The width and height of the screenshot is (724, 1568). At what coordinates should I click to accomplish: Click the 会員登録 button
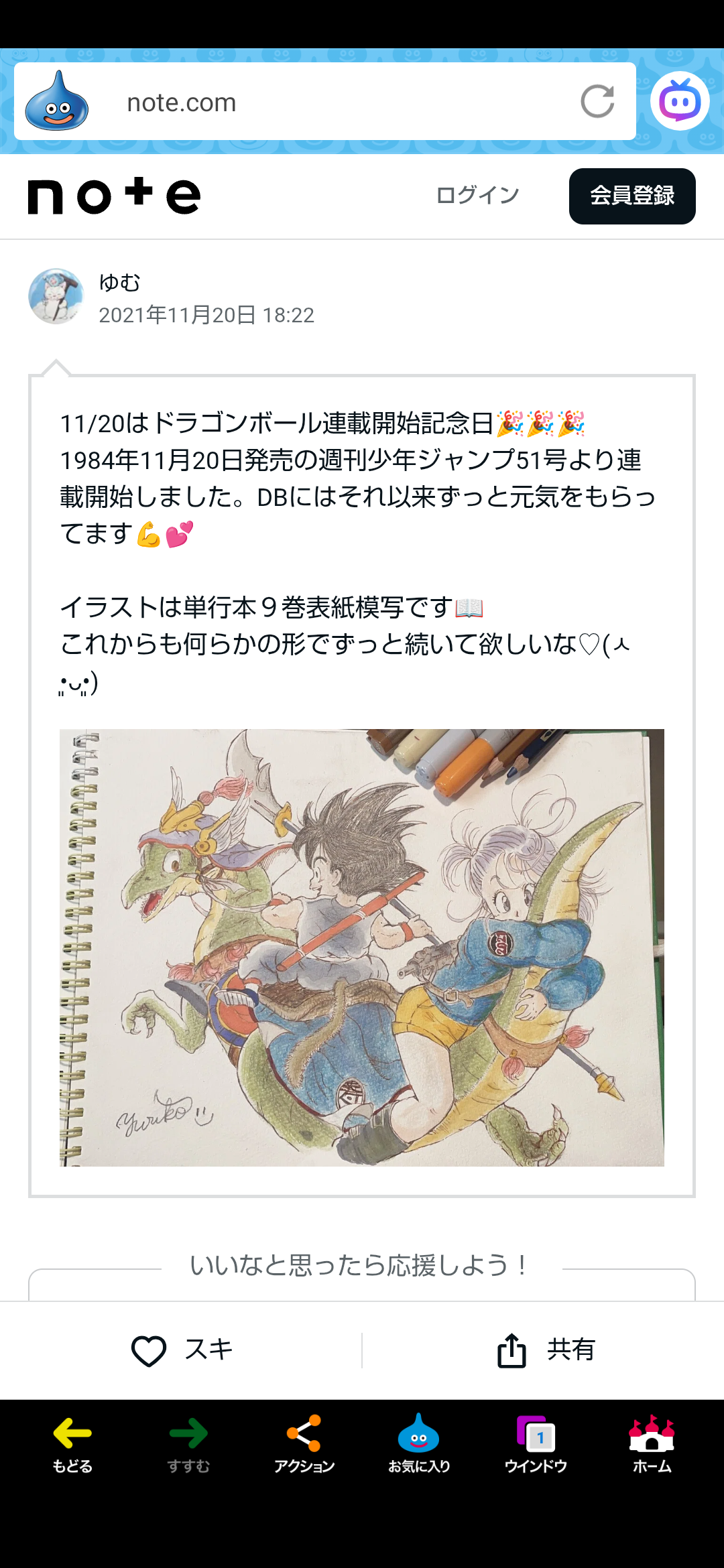(x=632, y=196)
